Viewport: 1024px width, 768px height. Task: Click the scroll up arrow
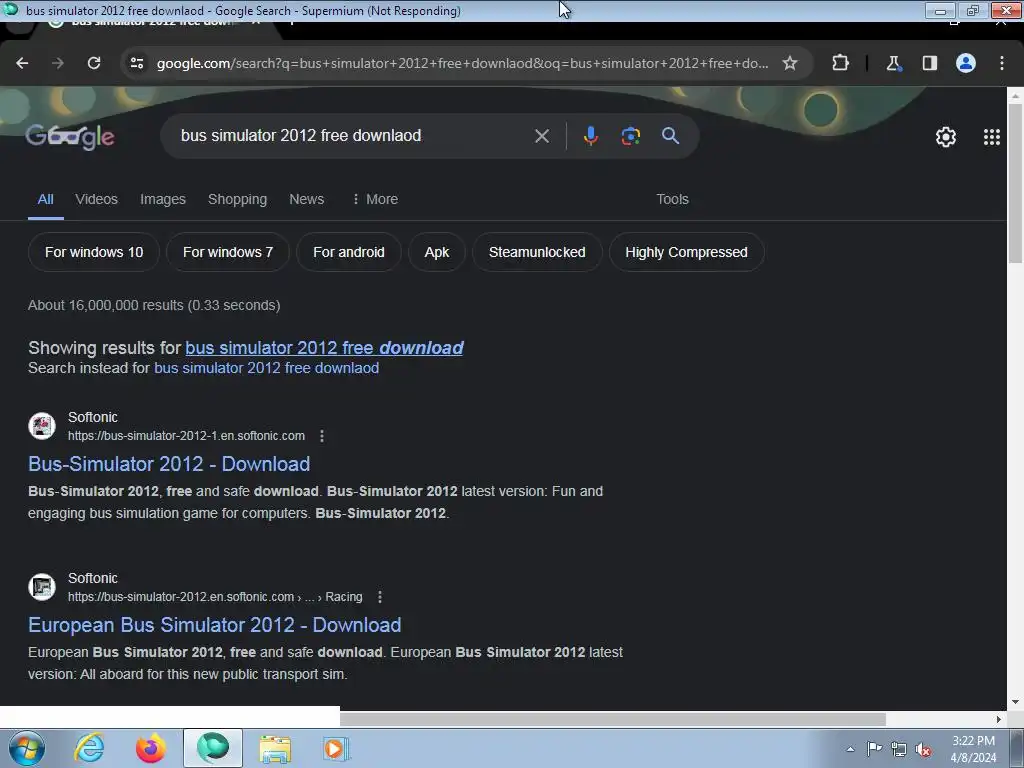pyautogui.click(x=1015, y=95)
